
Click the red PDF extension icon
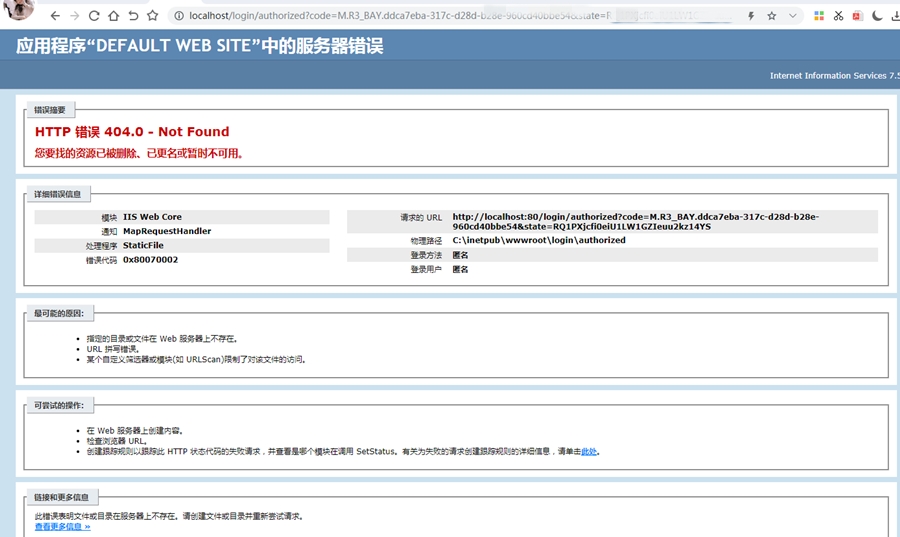tap(858, 16)
